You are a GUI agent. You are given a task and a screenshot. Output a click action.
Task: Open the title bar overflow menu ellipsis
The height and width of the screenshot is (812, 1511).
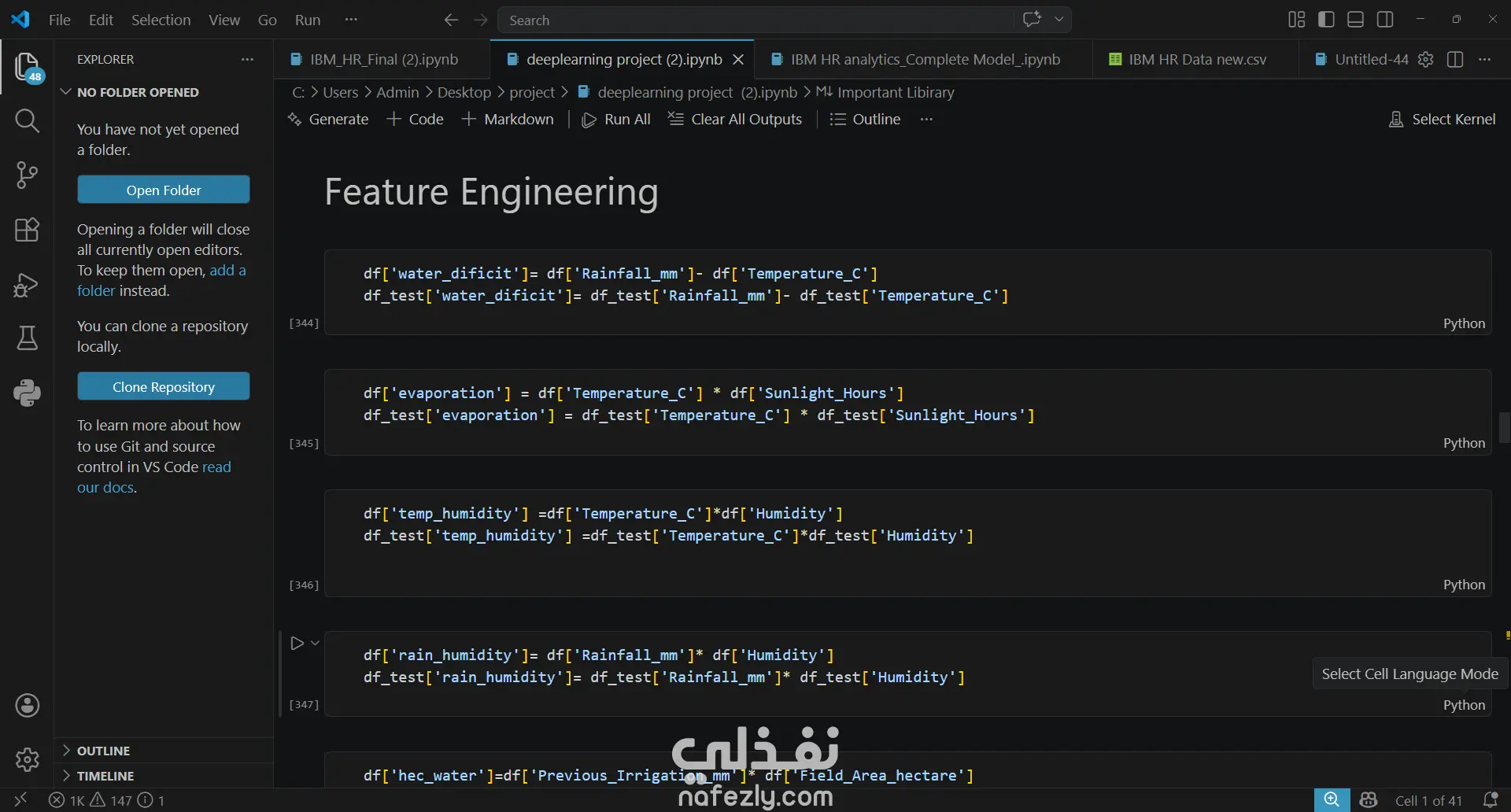pyautogui.click(x=351, y=20)
